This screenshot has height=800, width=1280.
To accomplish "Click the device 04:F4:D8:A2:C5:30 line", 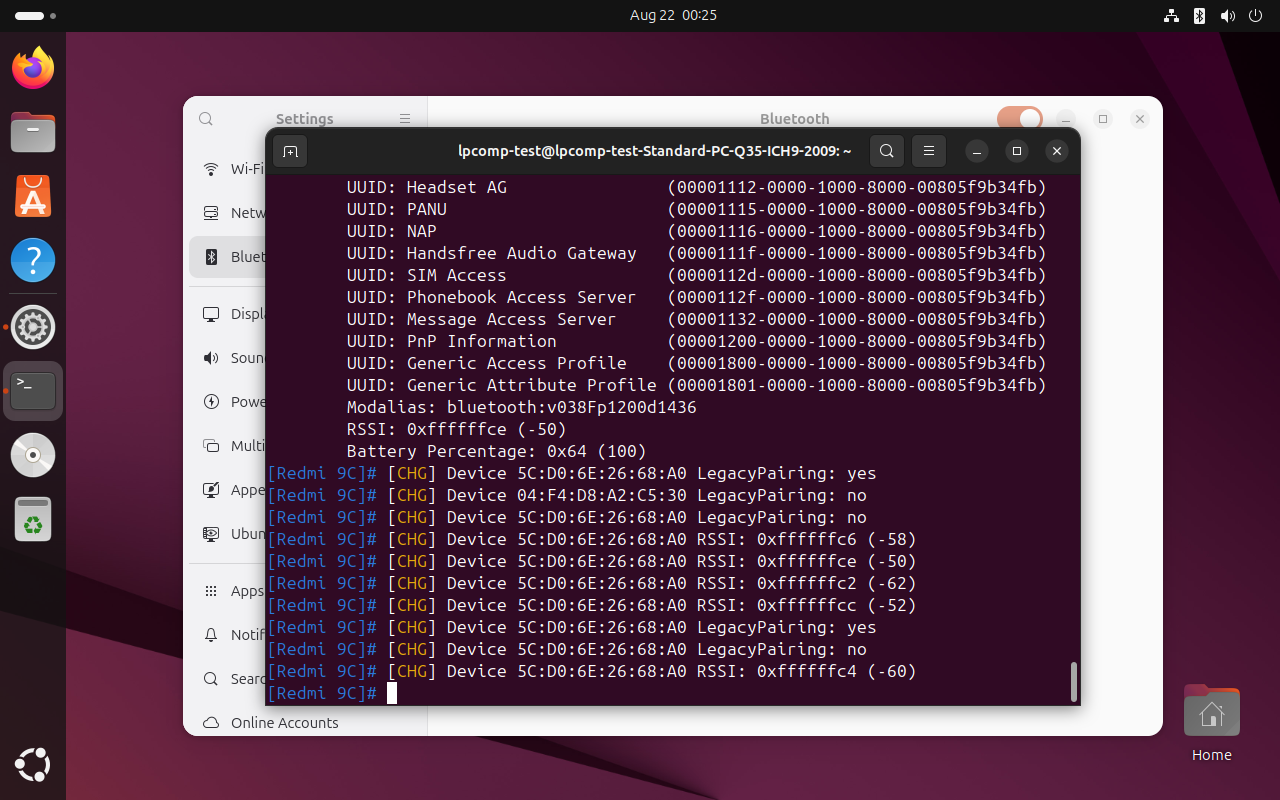I will [567, 495].
